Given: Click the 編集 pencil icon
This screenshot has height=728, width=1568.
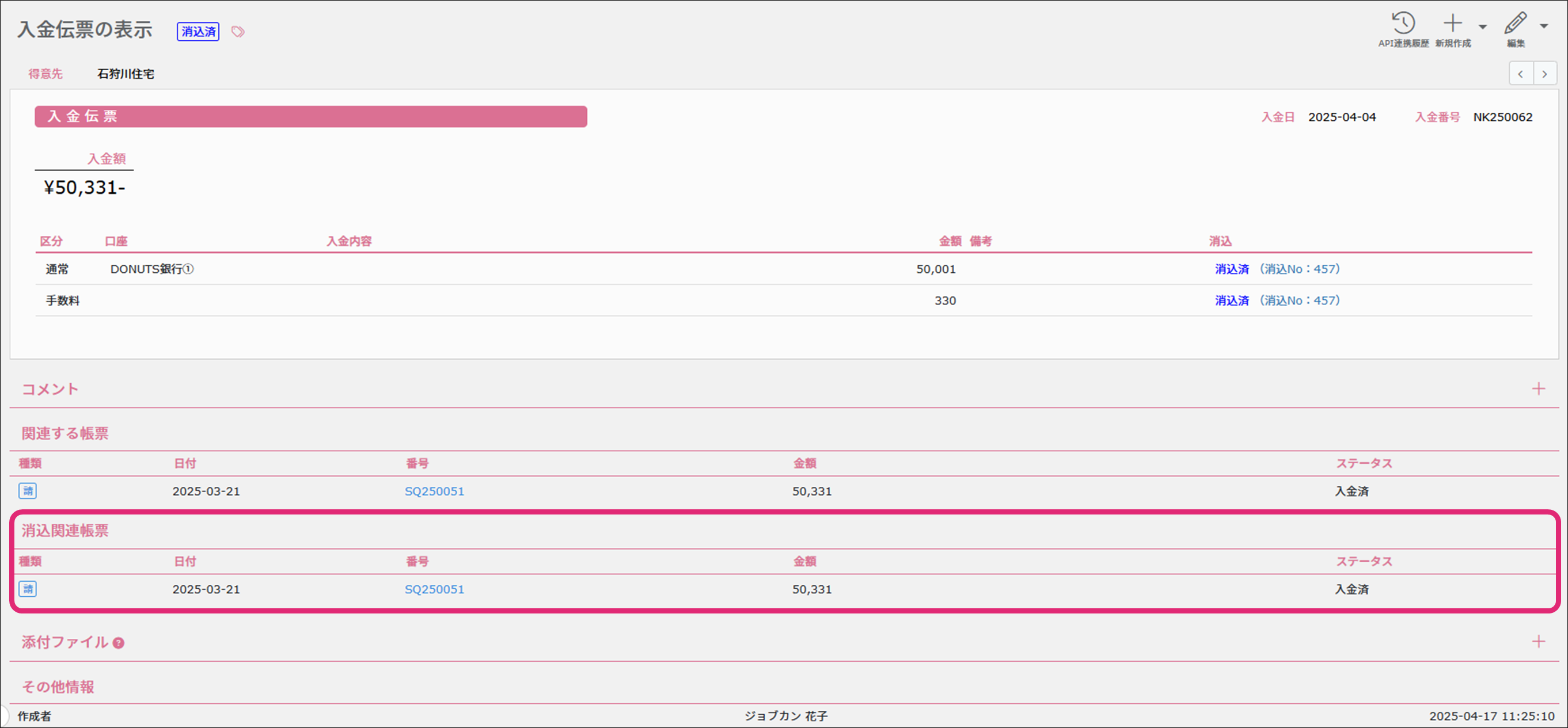Looking at the screenshot, I should click(x=1515, y=24).
